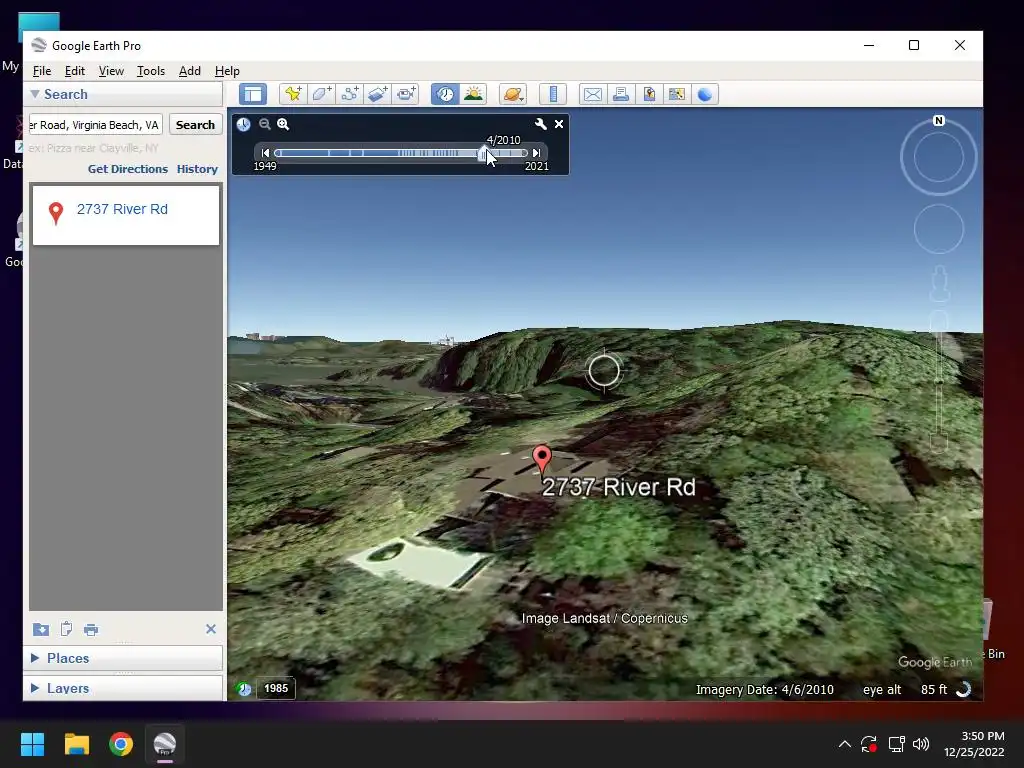Copy search results with clipboard icon

pos(66,629)
